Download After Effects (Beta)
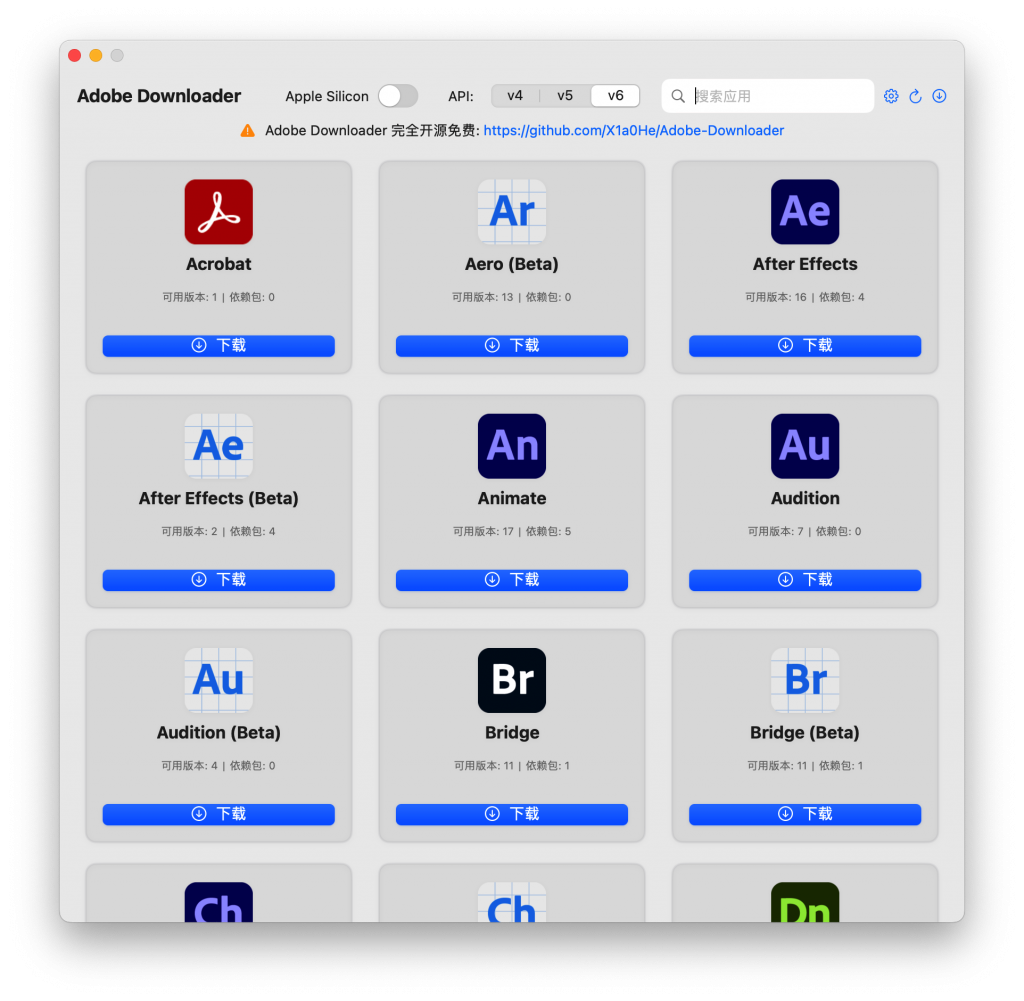Image resolution: width=1024 pixels, height=1001 pixels. pyautogui.click(x=218, y=580)
